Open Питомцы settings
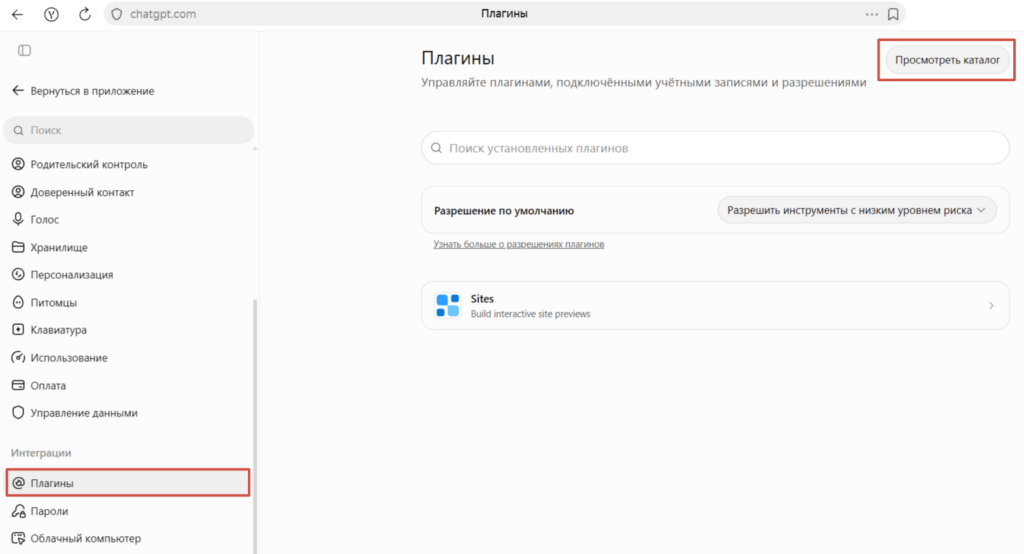The height and width of the screenshot is (554, 1024). pos(44,302)
